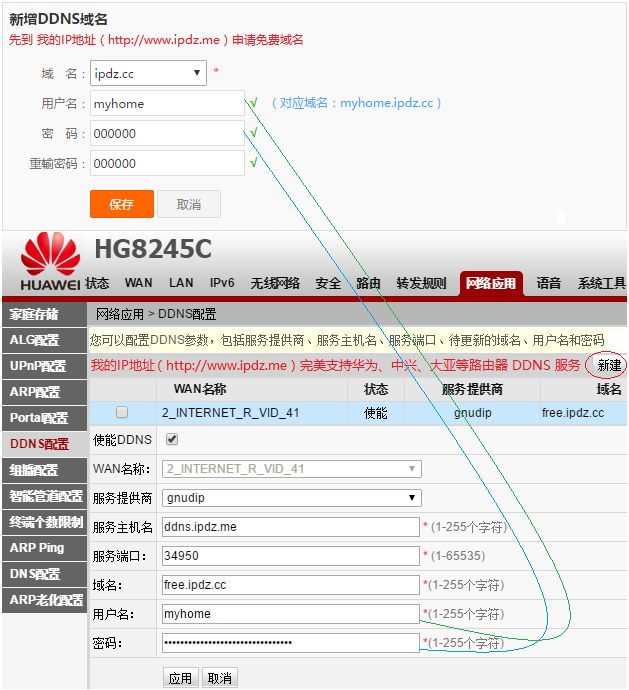Open Portal配置 in the sidebar
629x690 pixels.
coord(44,418)
